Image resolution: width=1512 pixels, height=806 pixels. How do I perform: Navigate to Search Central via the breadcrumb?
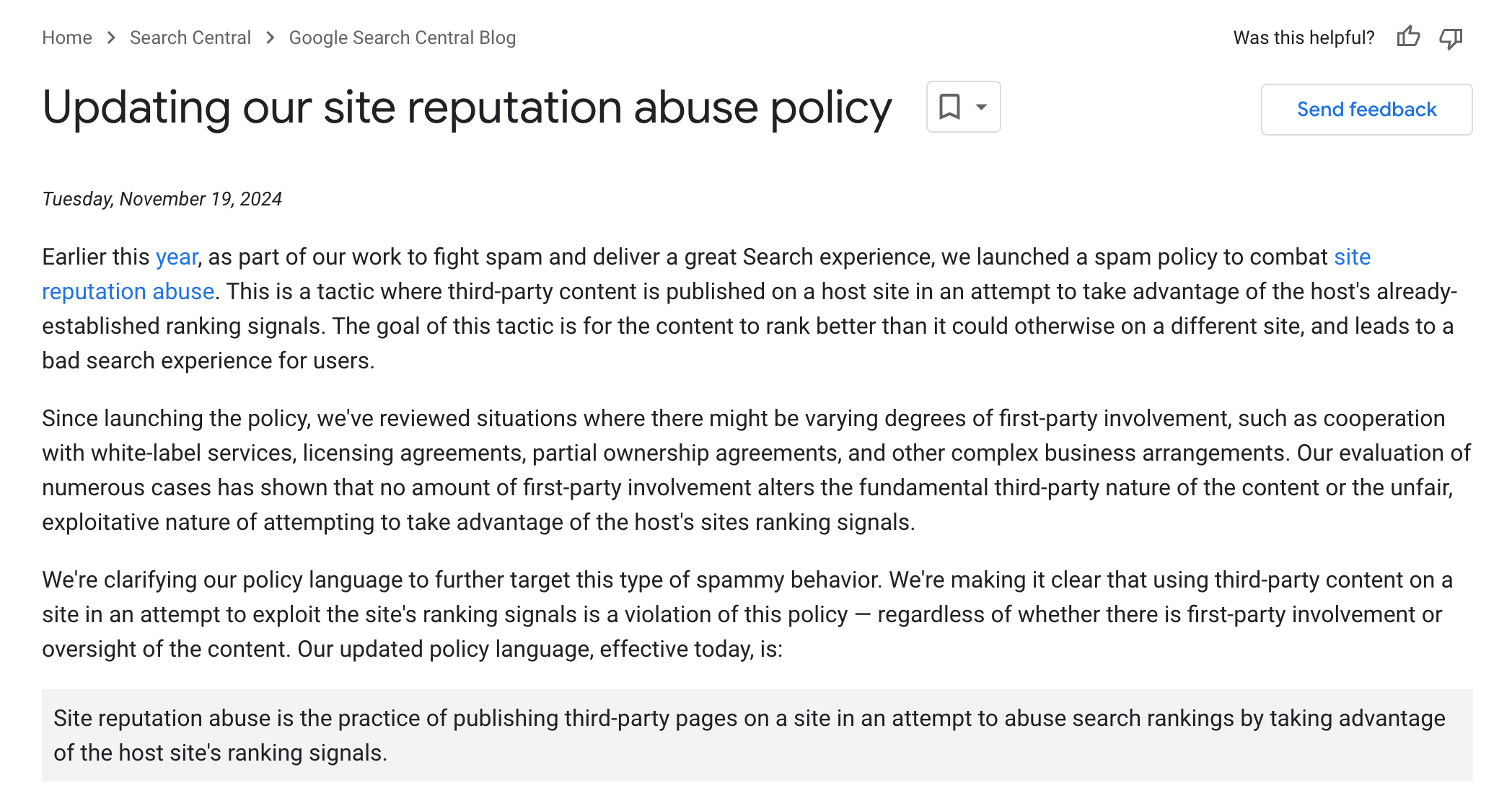[x=190, y=37]
